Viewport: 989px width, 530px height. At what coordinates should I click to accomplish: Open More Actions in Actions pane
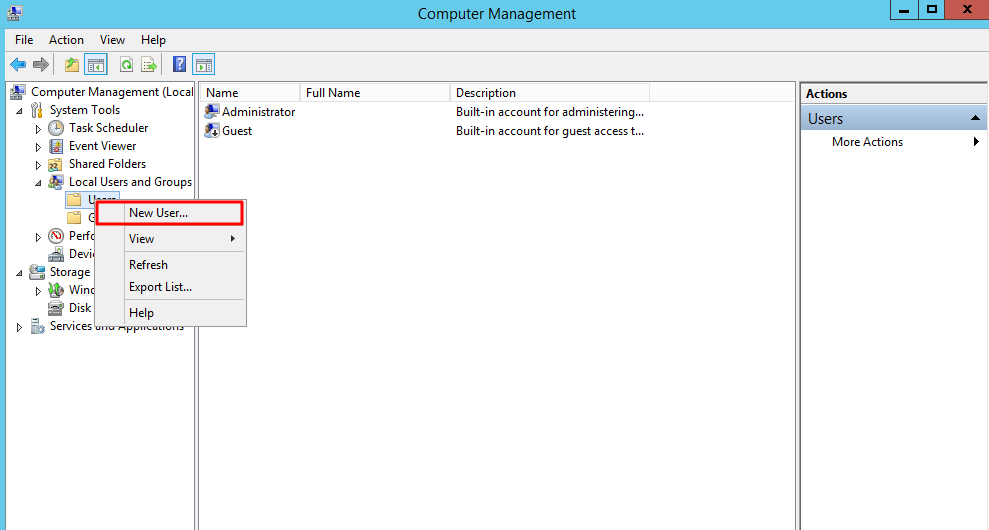(x=867, y=142)
